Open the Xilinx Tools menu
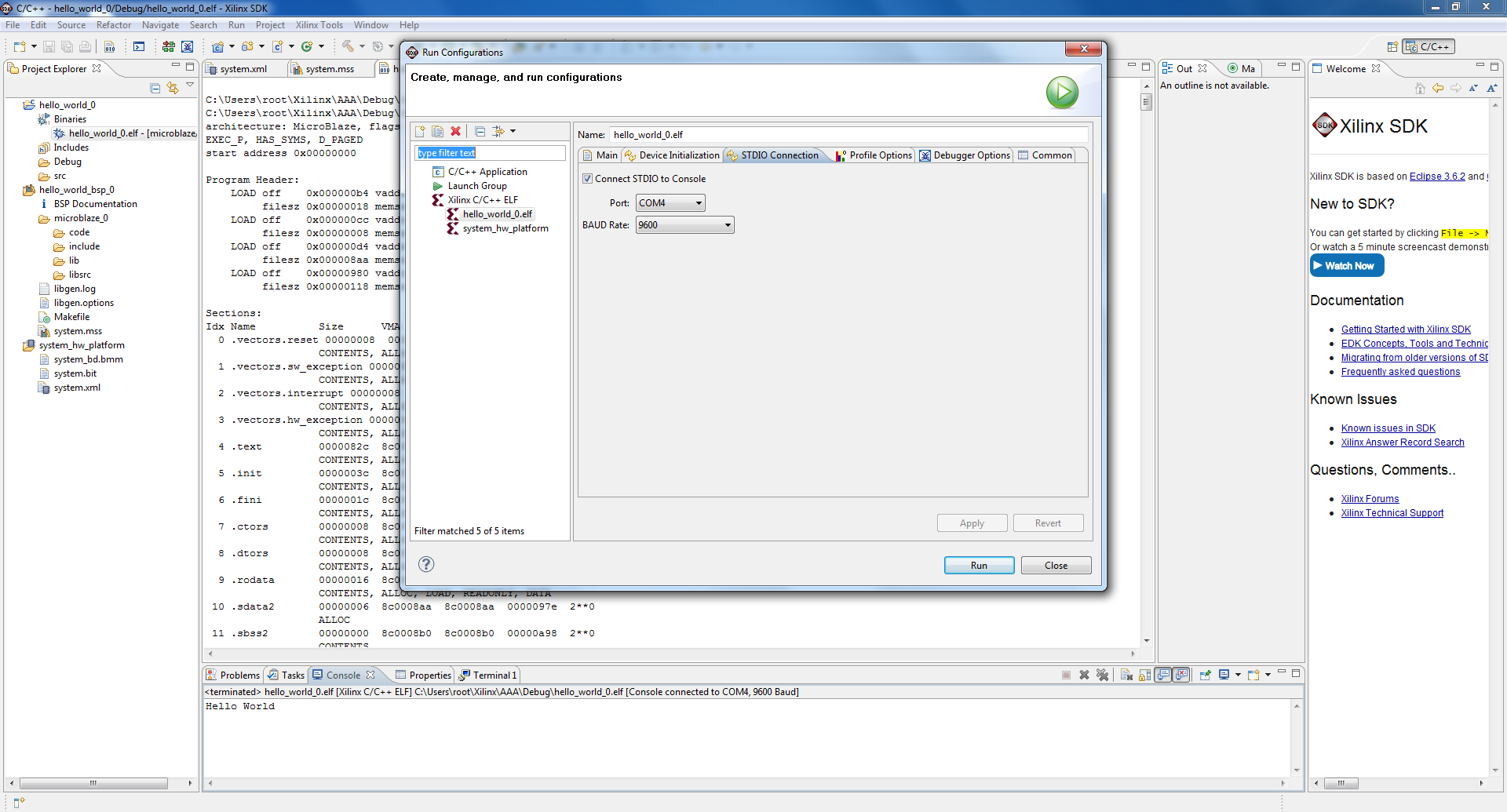The width and height of the screenshot is (1507, 812). click(x=319, y=25)
